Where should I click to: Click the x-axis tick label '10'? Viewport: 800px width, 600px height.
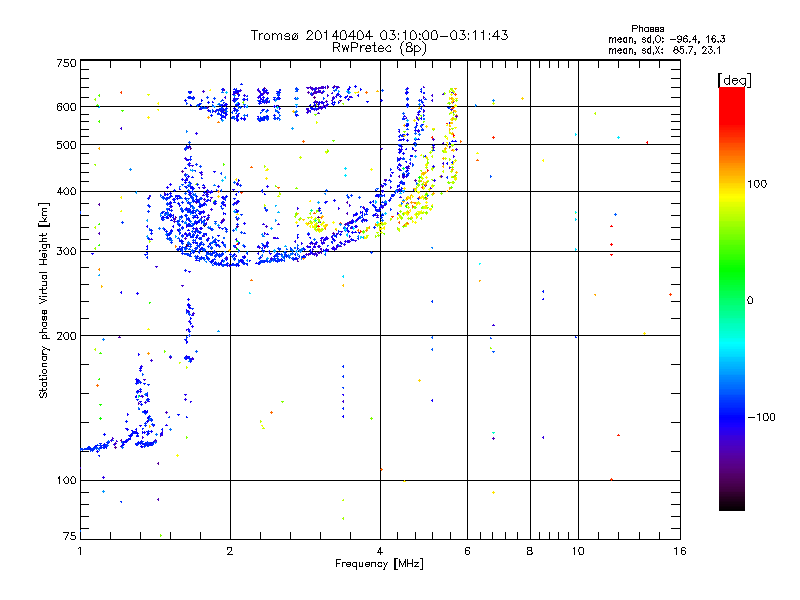[x=578, y=551]
